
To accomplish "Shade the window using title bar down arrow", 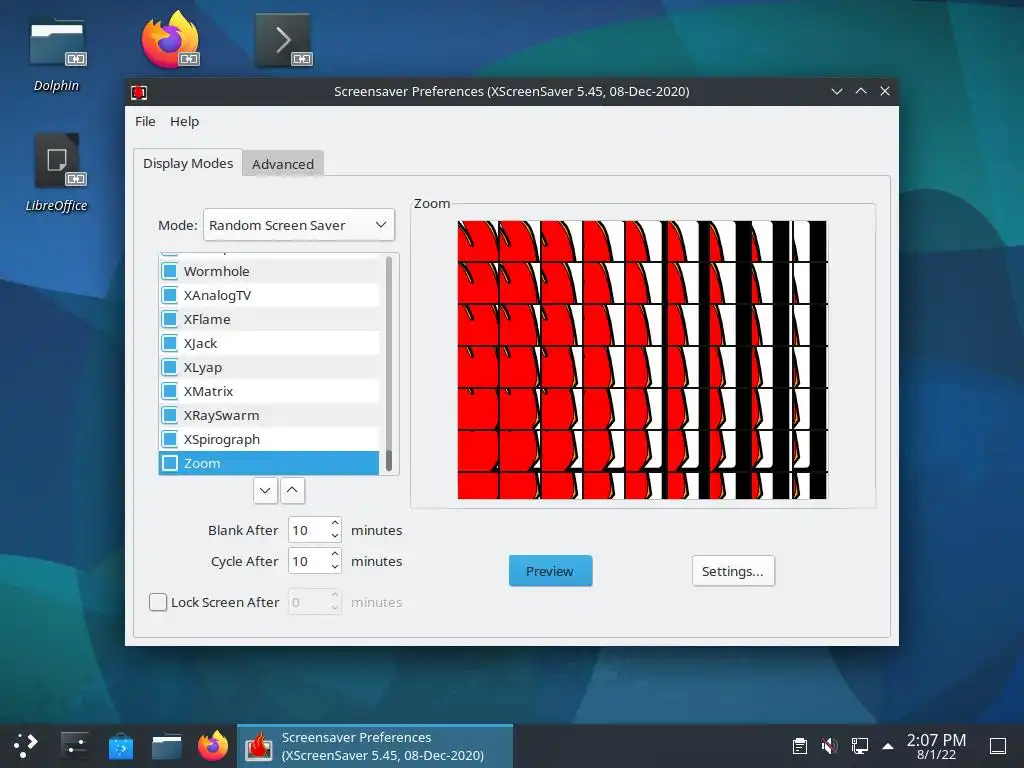I will (x=837, y=91).
